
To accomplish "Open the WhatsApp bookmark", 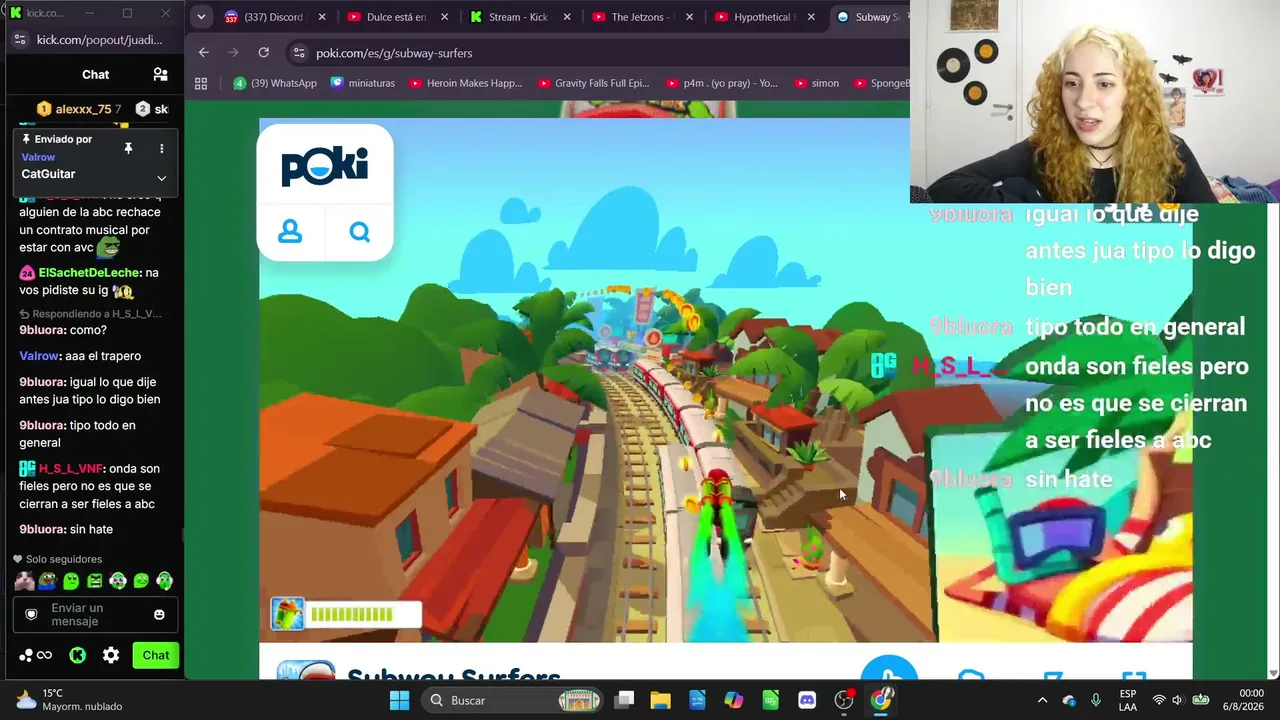I will click(275, 83).
